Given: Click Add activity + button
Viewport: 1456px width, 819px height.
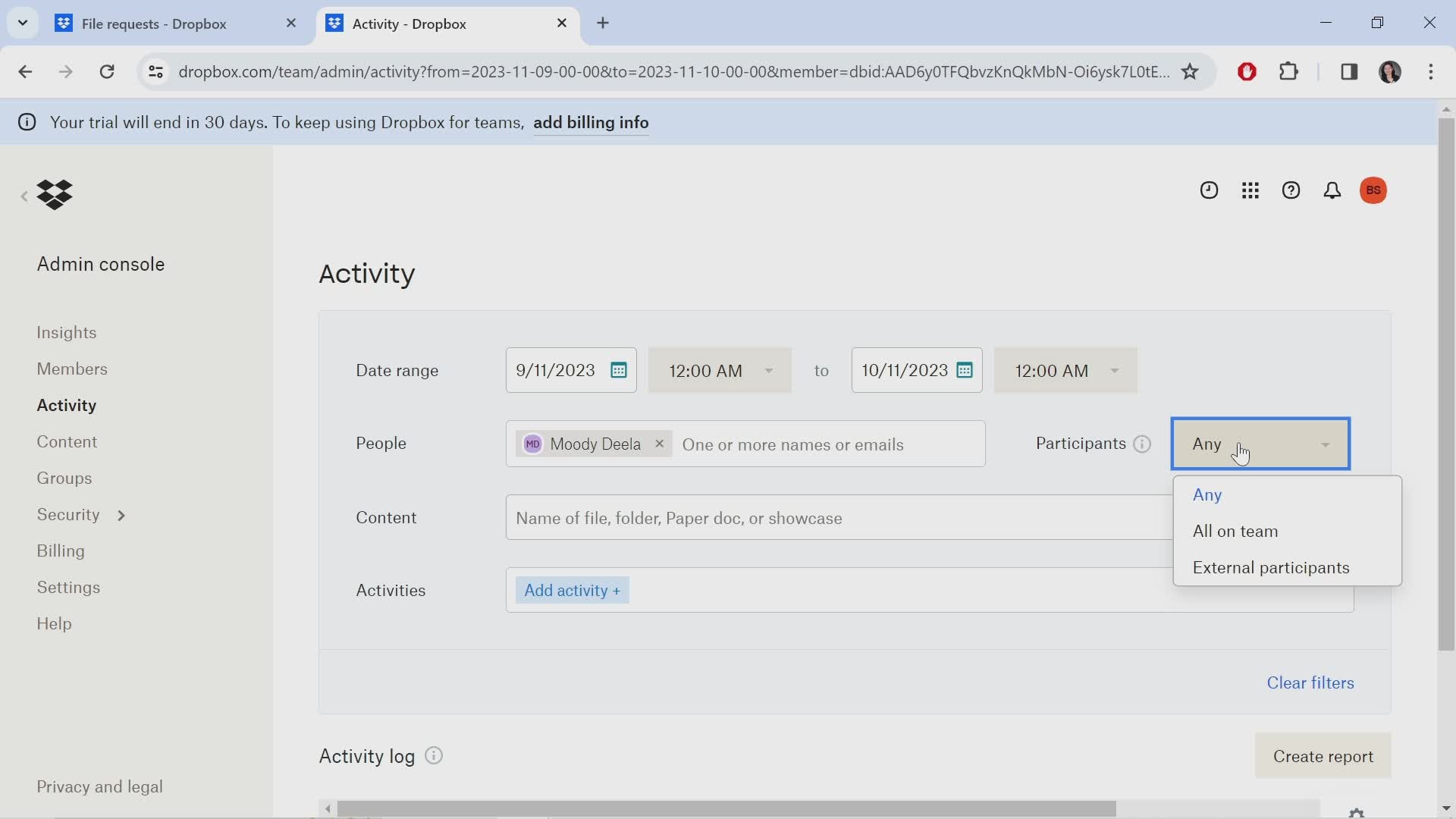Looking at the screenshot, I should point(572,590).
